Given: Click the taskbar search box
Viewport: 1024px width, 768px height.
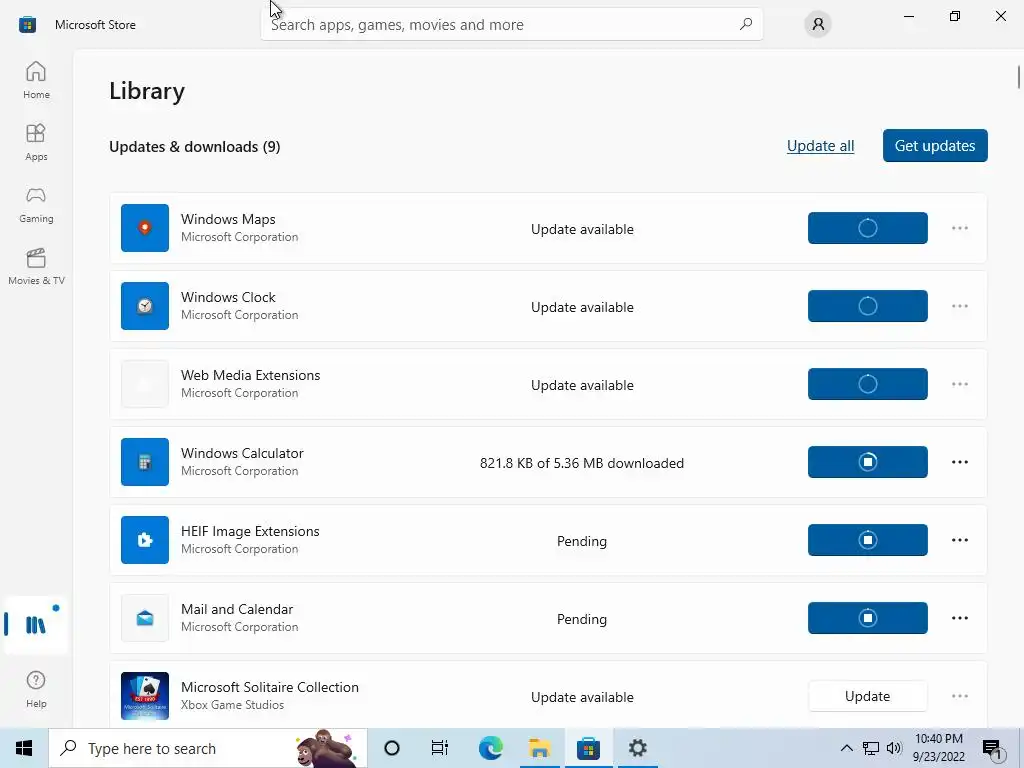Looking at the screenshot, I should (208, 748).
